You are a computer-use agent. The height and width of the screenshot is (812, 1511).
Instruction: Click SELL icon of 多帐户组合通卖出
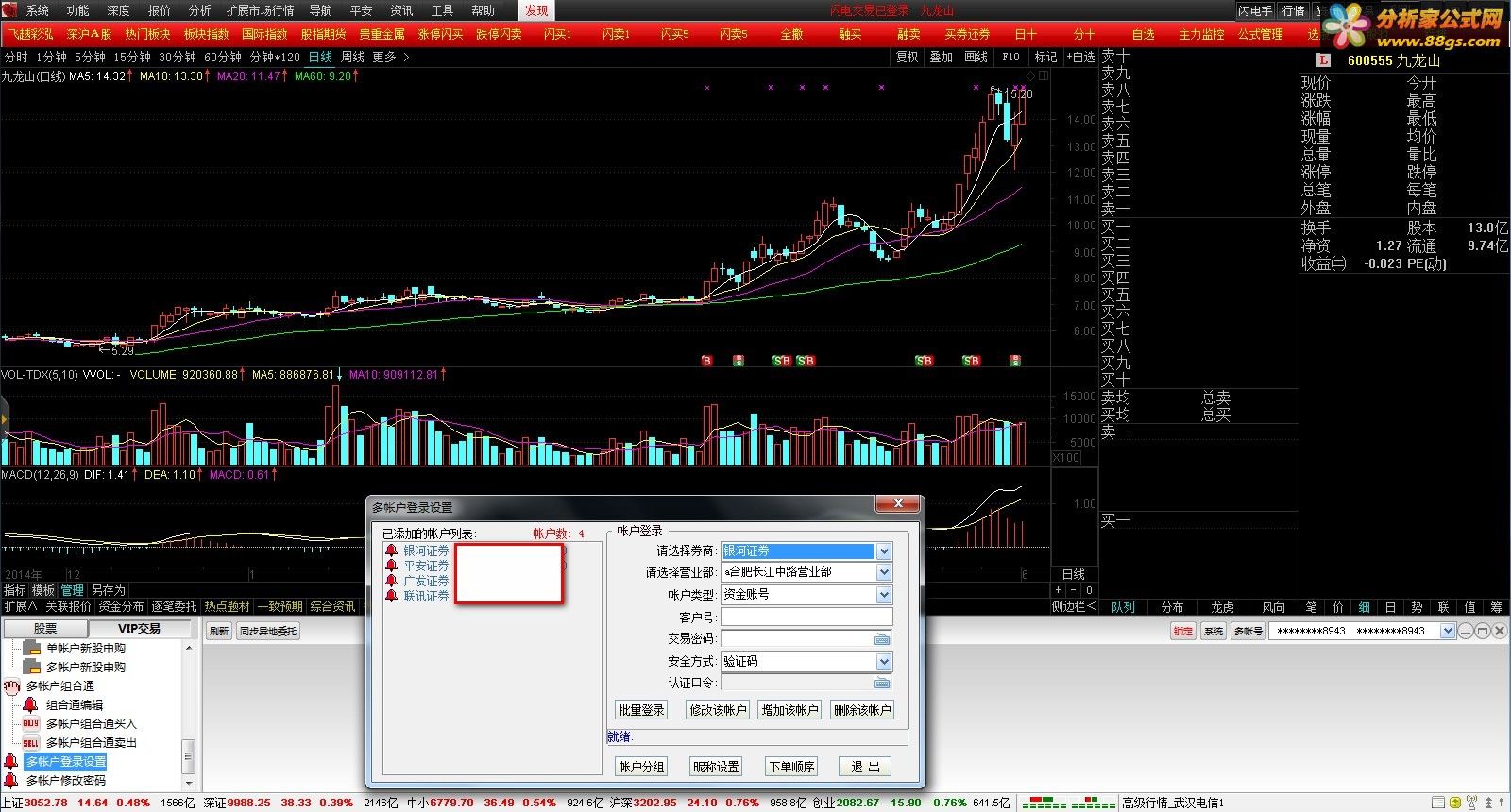(x=31, y=743)
